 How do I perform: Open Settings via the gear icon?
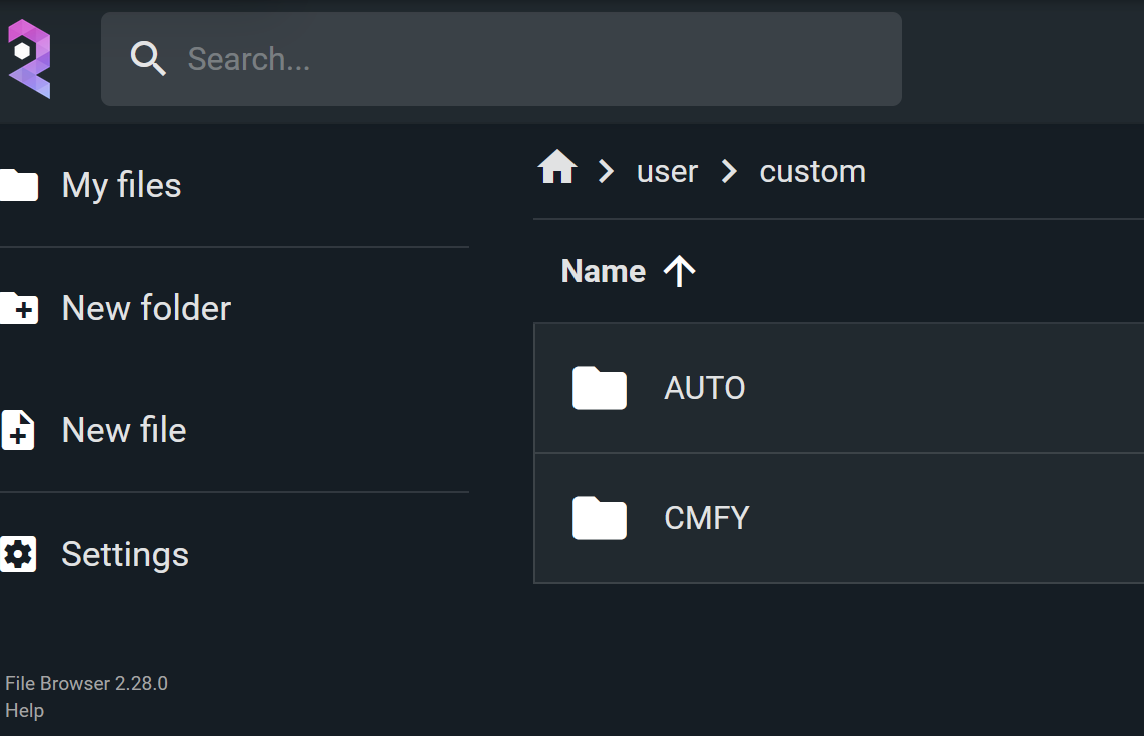coord(18,554)
